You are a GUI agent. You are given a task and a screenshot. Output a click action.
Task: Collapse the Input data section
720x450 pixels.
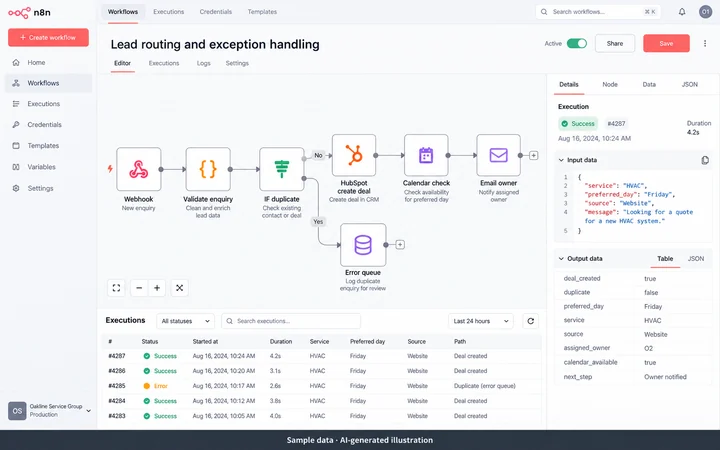coord(561,160)
